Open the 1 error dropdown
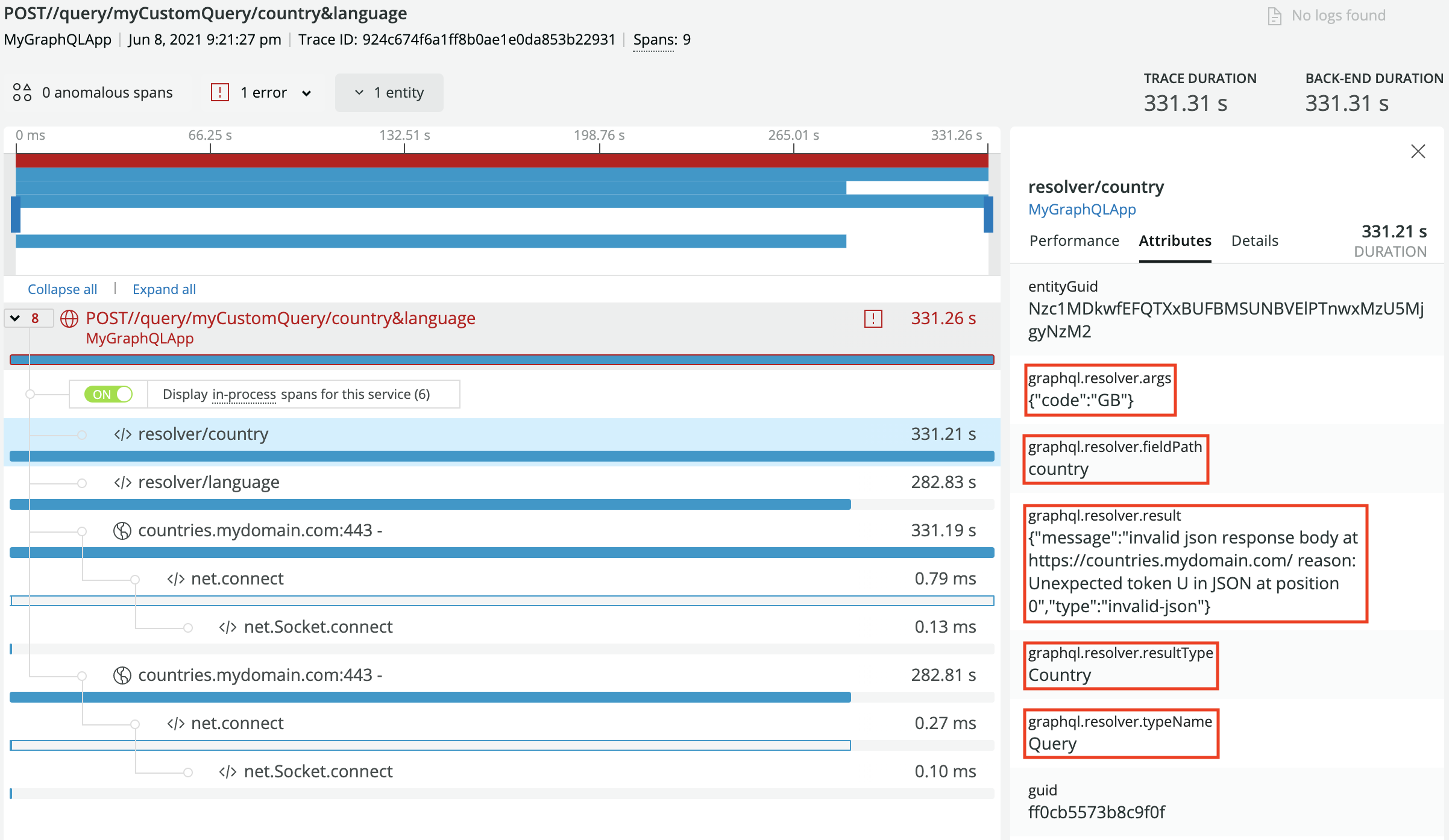 pos(306,93)
